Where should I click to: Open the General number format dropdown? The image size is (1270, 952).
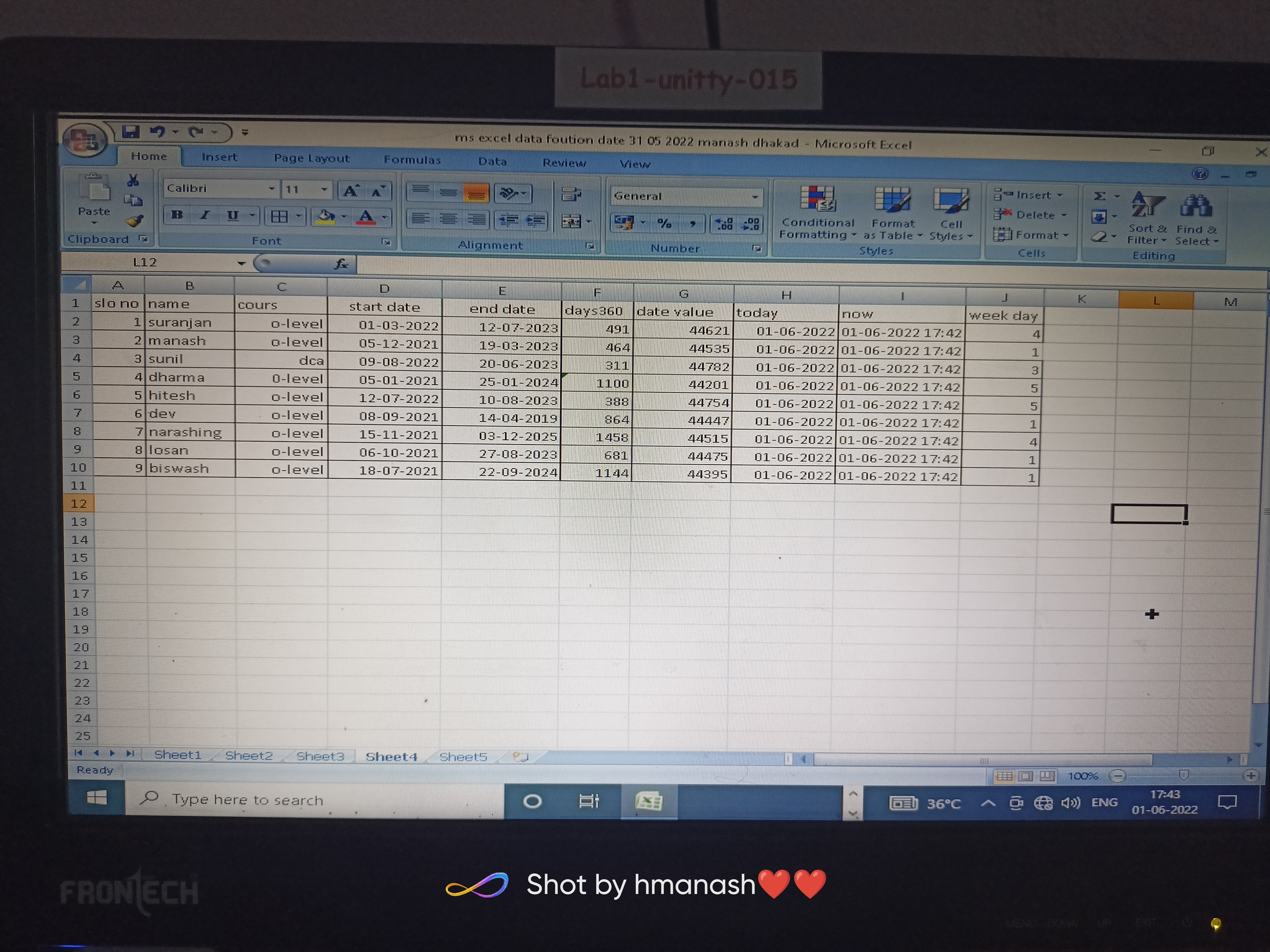coord(754,197)
